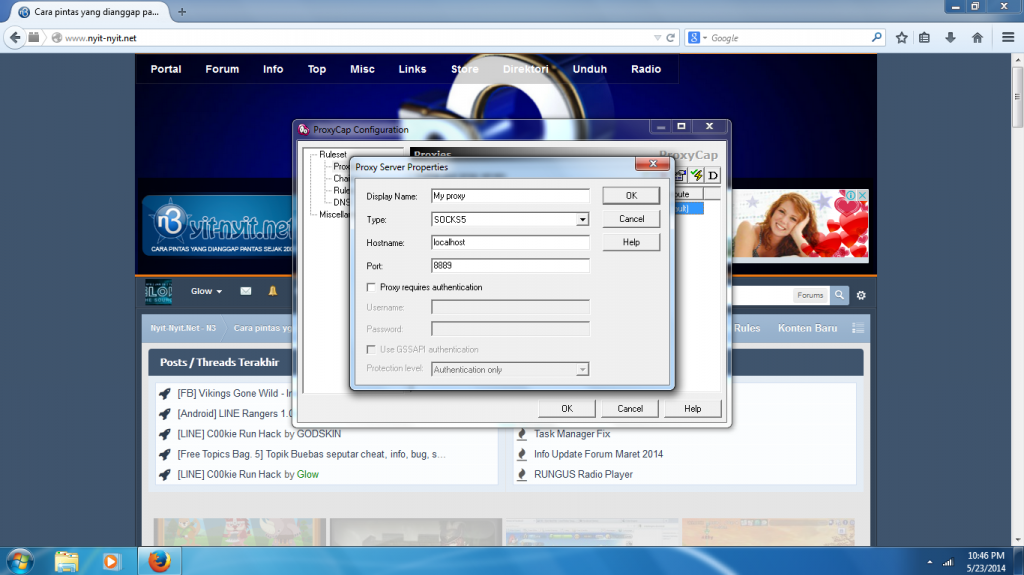Click OK in Proxy Server Properties
Viewport: 1024px width, 575px height.
pos(631,195)
